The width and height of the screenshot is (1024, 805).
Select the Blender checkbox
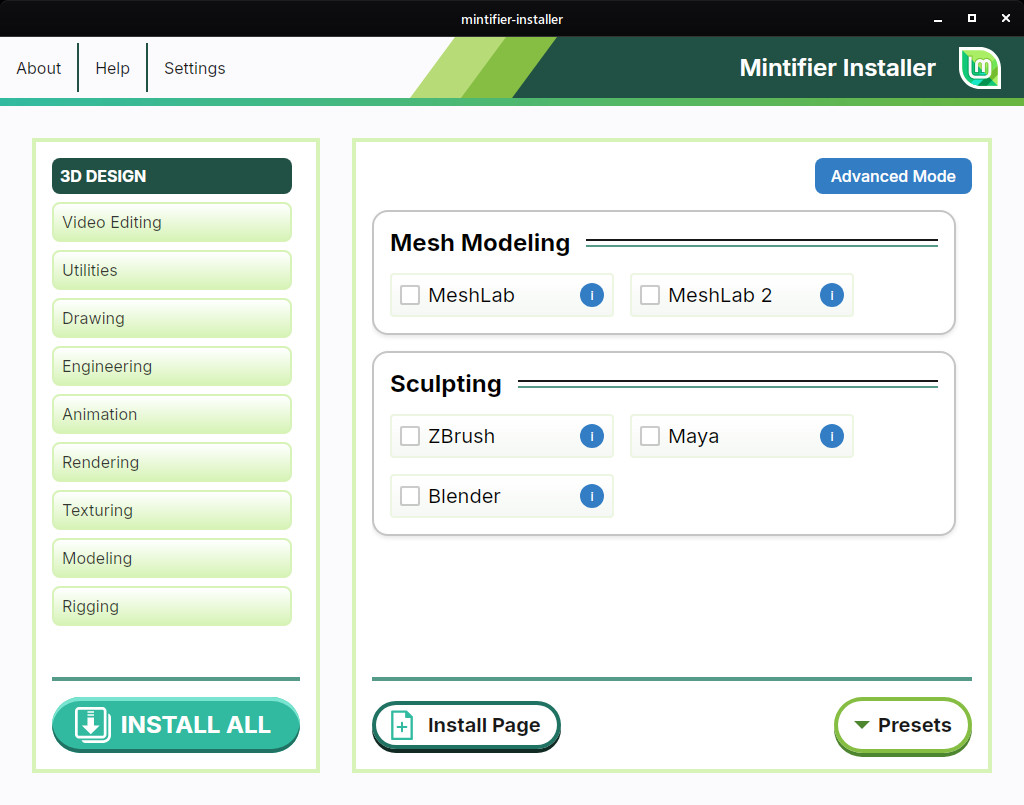click(x=410, y=496)
